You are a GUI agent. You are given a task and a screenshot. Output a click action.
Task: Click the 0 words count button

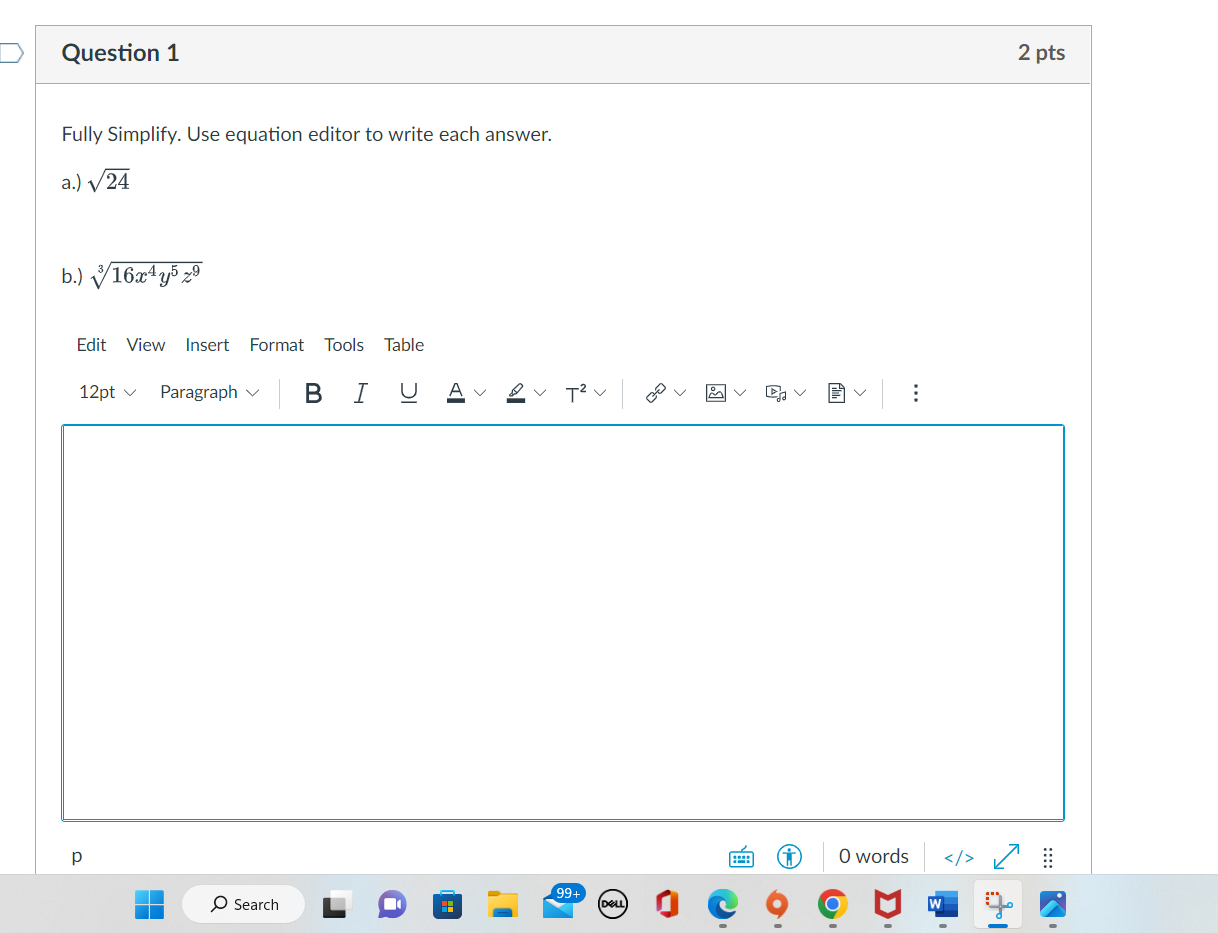[x=874, y=857]
